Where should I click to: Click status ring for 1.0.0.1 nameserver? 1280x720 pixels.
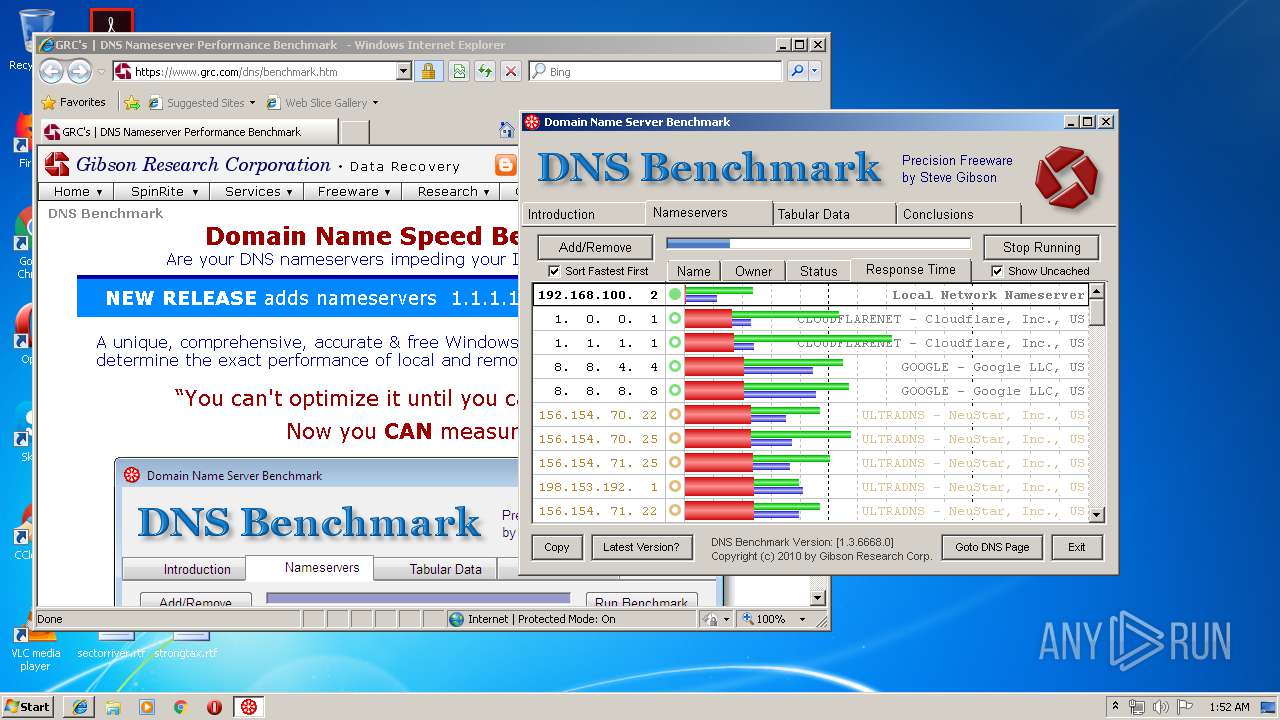pos(675,318)
